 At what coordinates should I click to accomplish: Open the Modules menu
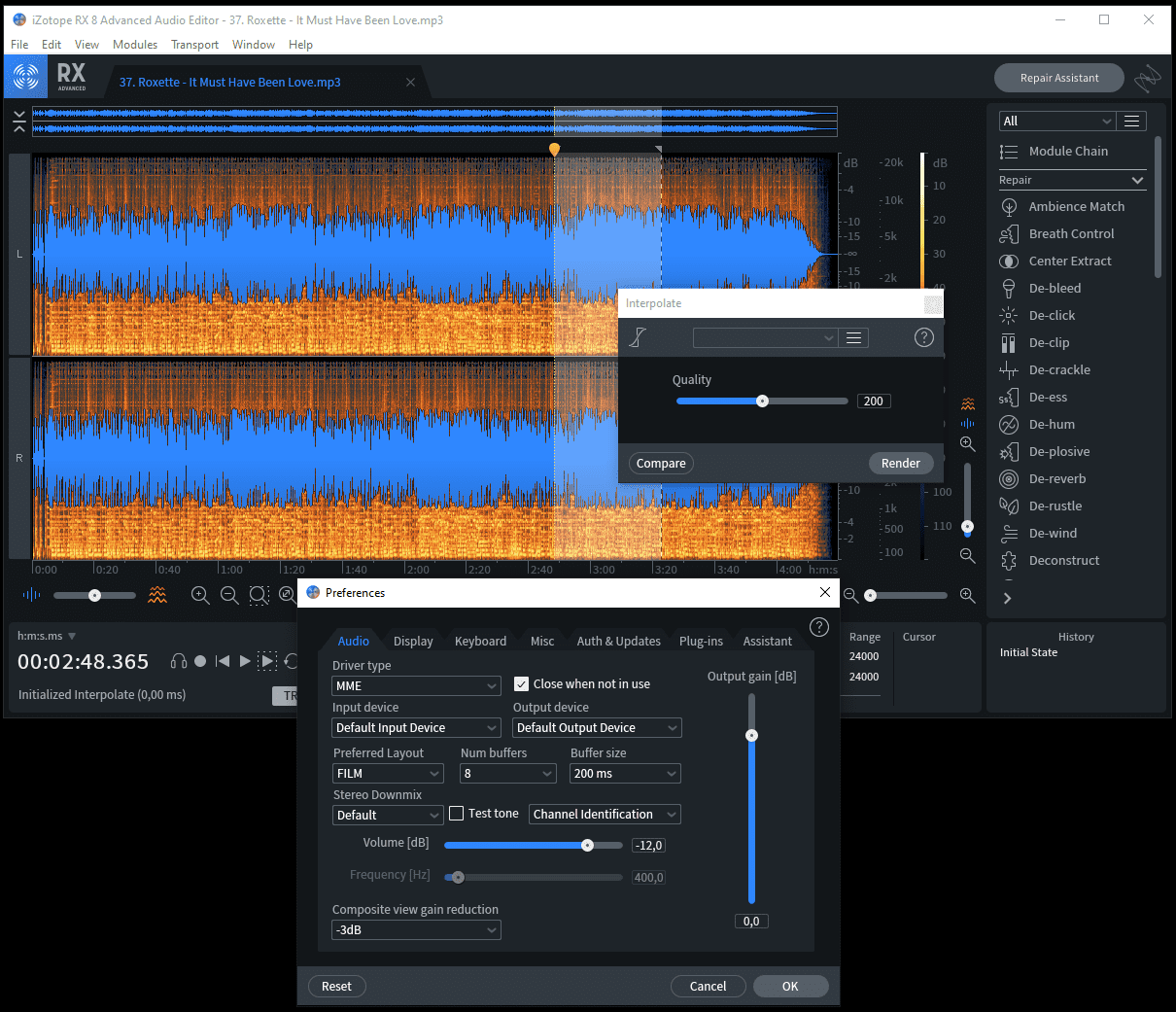[135, 45]
